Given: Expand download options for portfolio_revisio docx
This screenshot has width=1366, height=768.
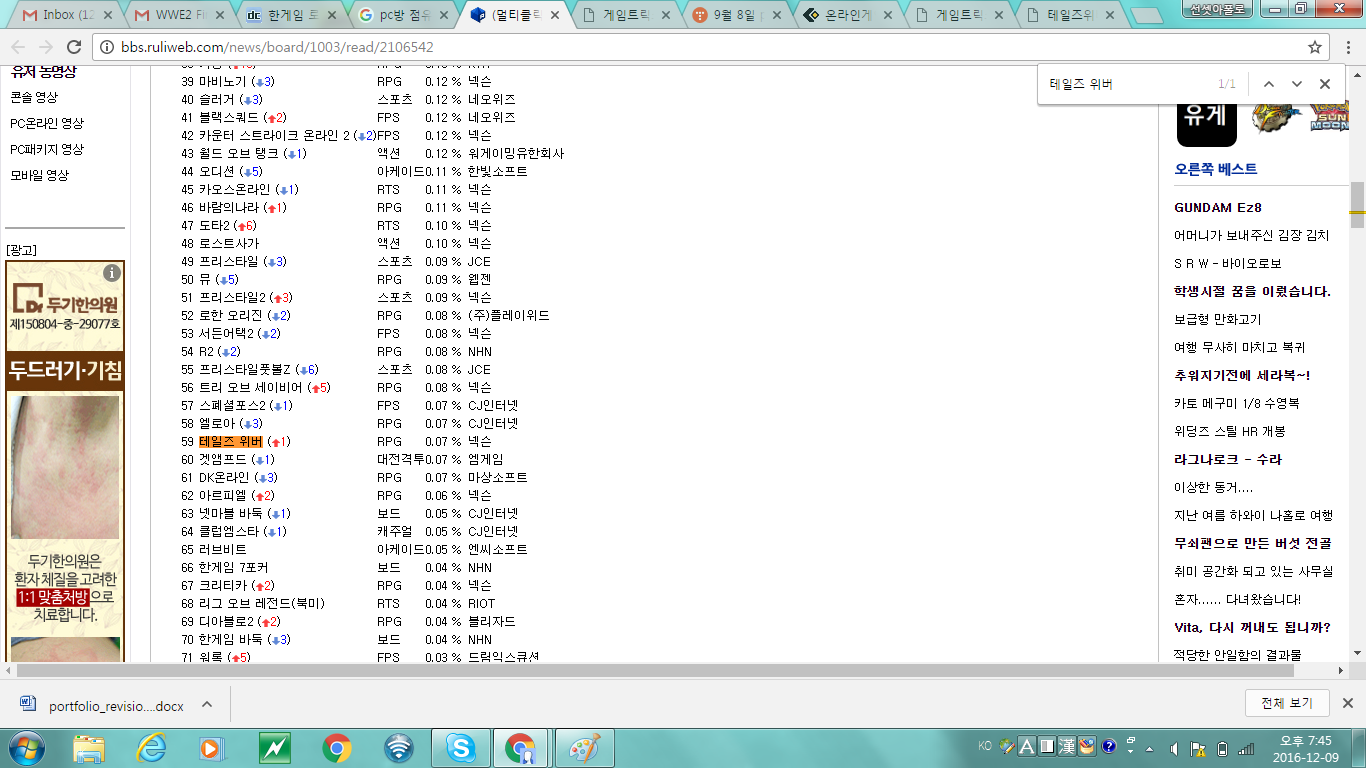Looking at the screenshot, I should (207, 704).
